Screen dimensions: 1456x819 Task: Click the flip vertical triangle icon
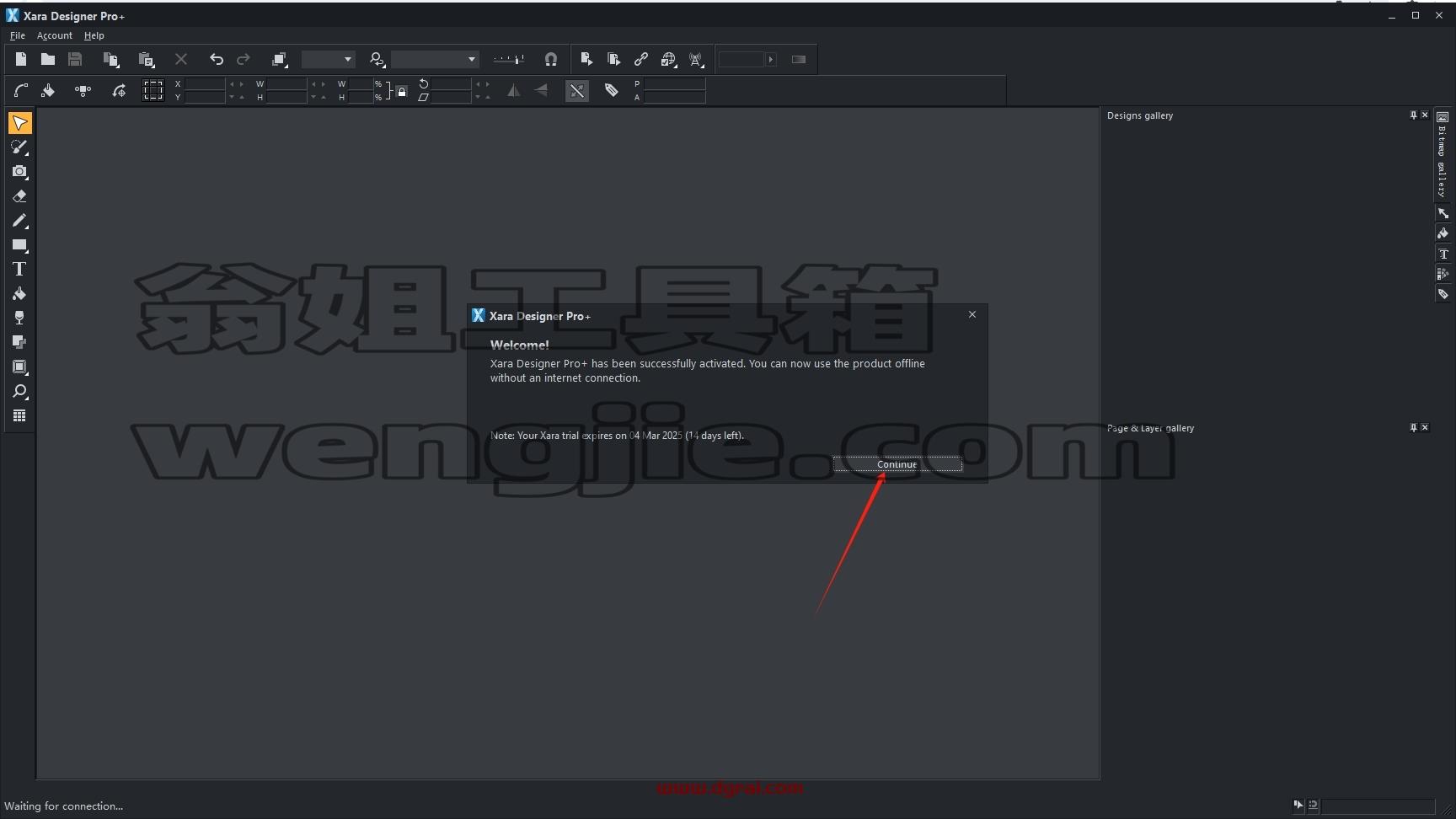pyautogui.click(x=541, y=90)
